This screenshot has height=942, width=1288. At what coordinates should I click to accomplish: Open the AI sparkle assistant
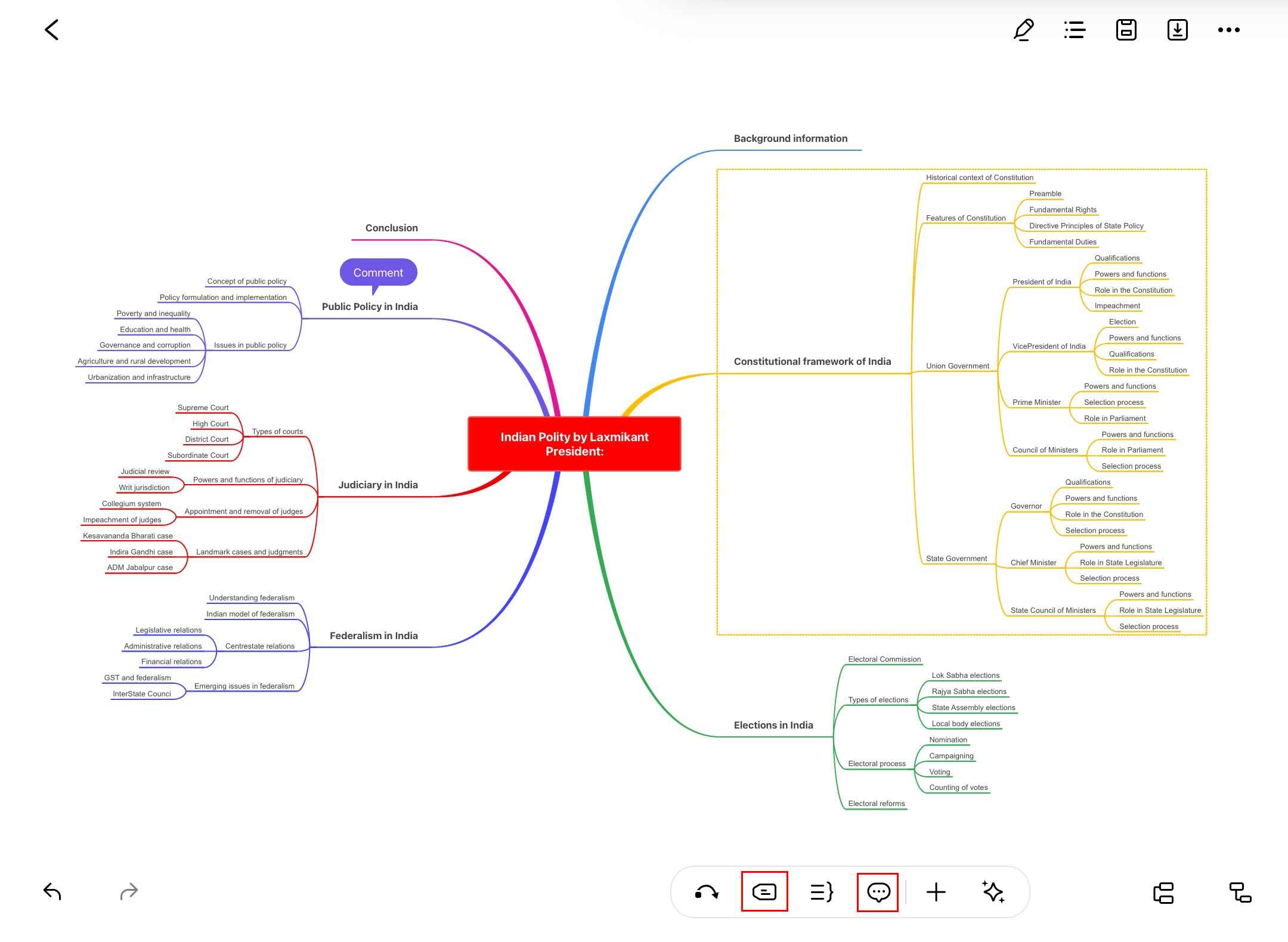[x=993, y=892]
